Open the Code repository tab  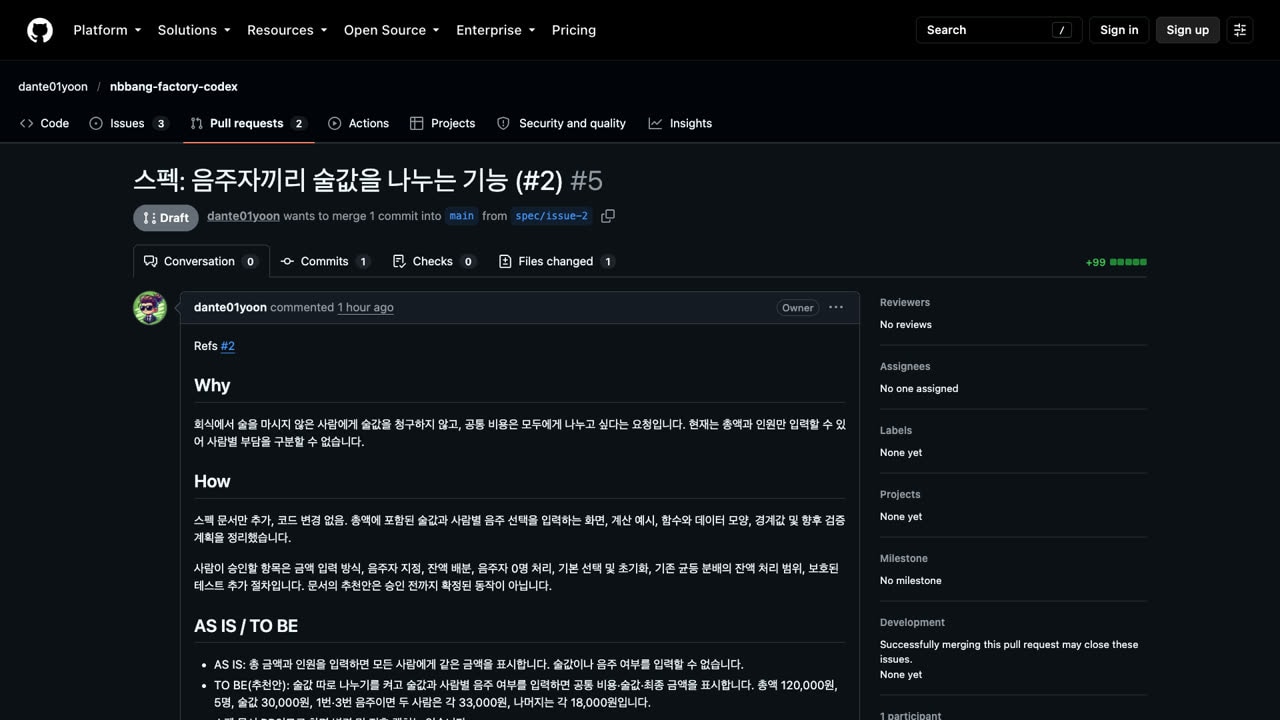44,123
